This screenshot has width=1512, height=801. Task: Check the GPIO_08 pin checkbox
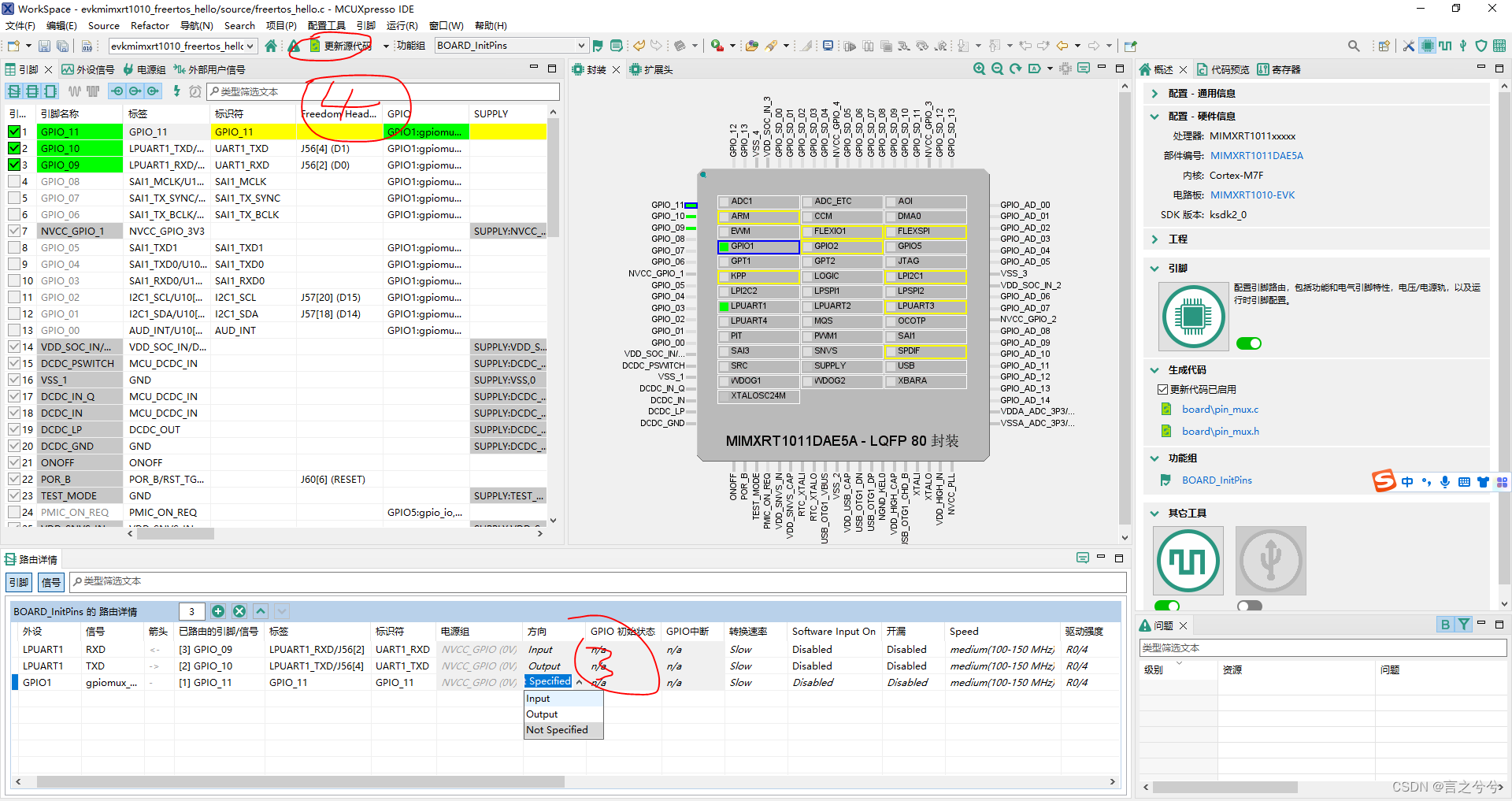[x=14, y=181]
